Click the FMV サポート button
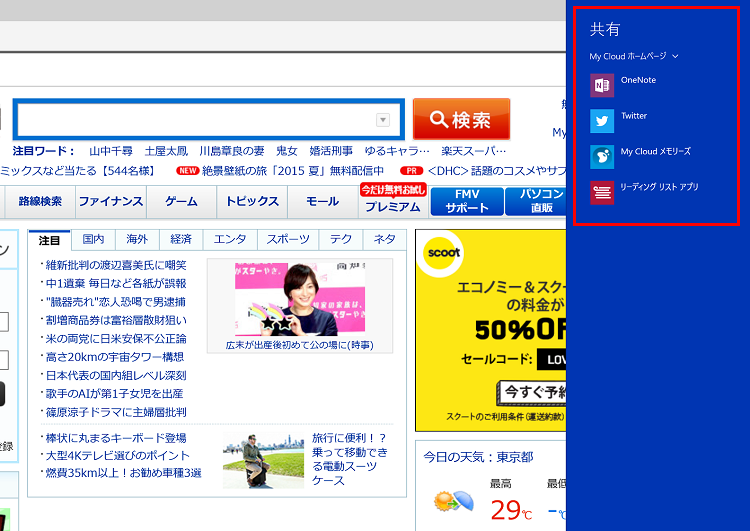750x531 pixels. click(x=467, y=201)
